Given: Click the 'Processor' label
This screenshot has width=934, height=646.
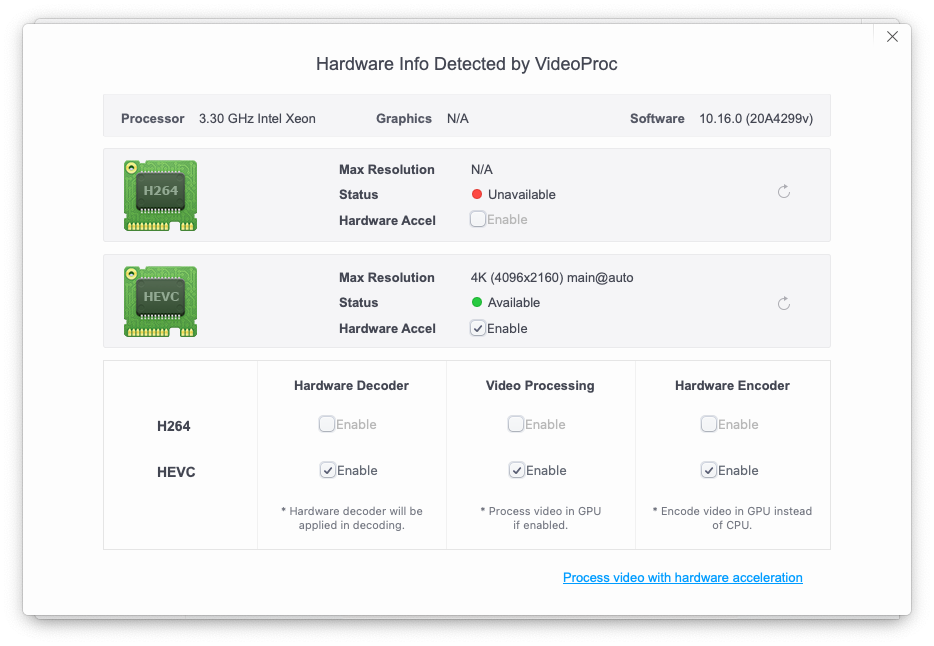Looking at the screenshot, I should pyautogui.click(x=152, y=118).
